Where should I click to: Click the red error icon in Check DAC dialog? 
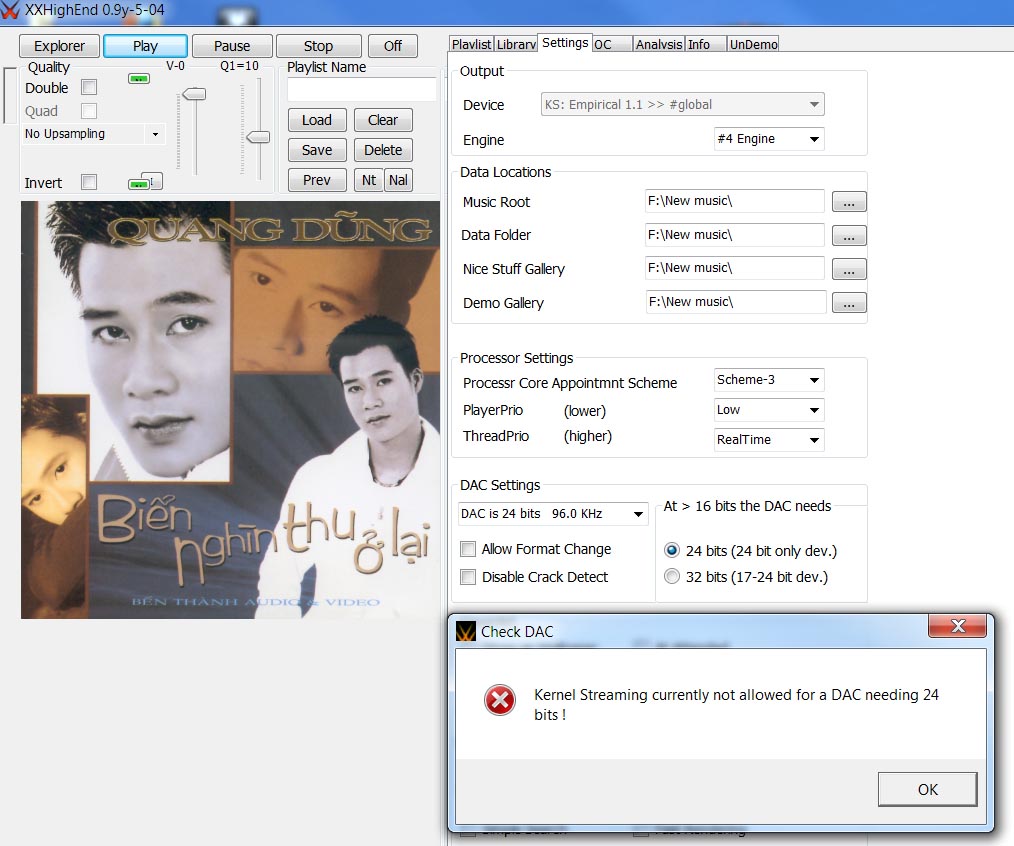pos(499,700)
